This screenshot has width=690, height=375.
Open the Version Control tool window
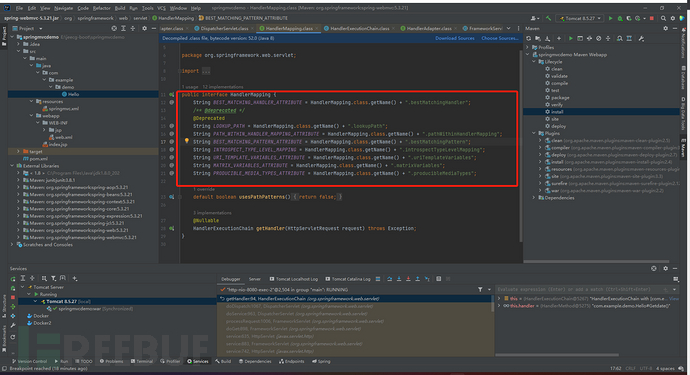point(29,361)
